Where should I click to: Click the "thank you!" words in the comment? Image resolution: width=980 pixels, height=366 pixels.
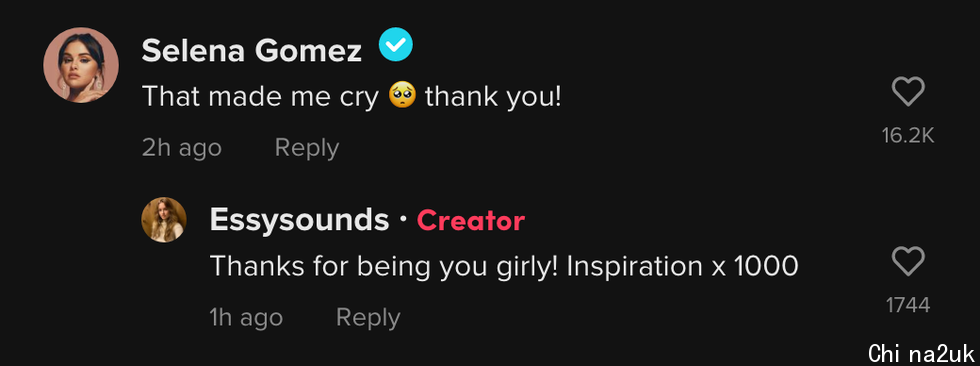(x=493, y=97)
